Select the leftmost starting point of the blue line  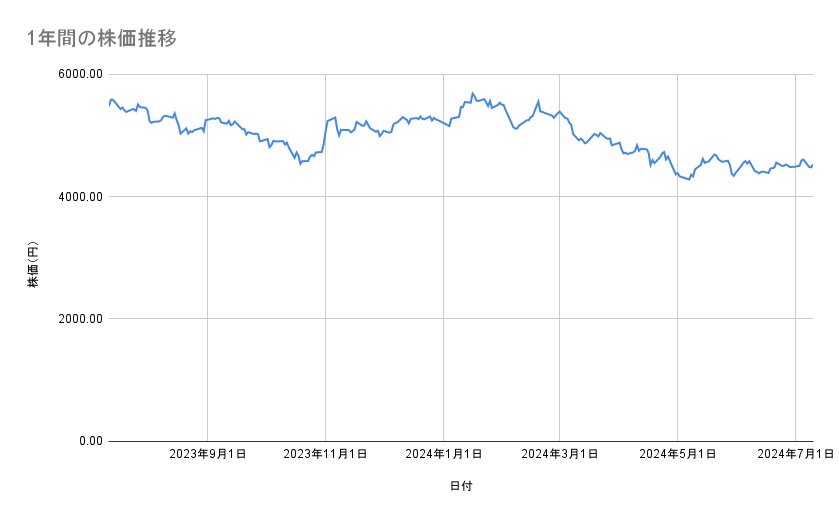coord(109,105)
